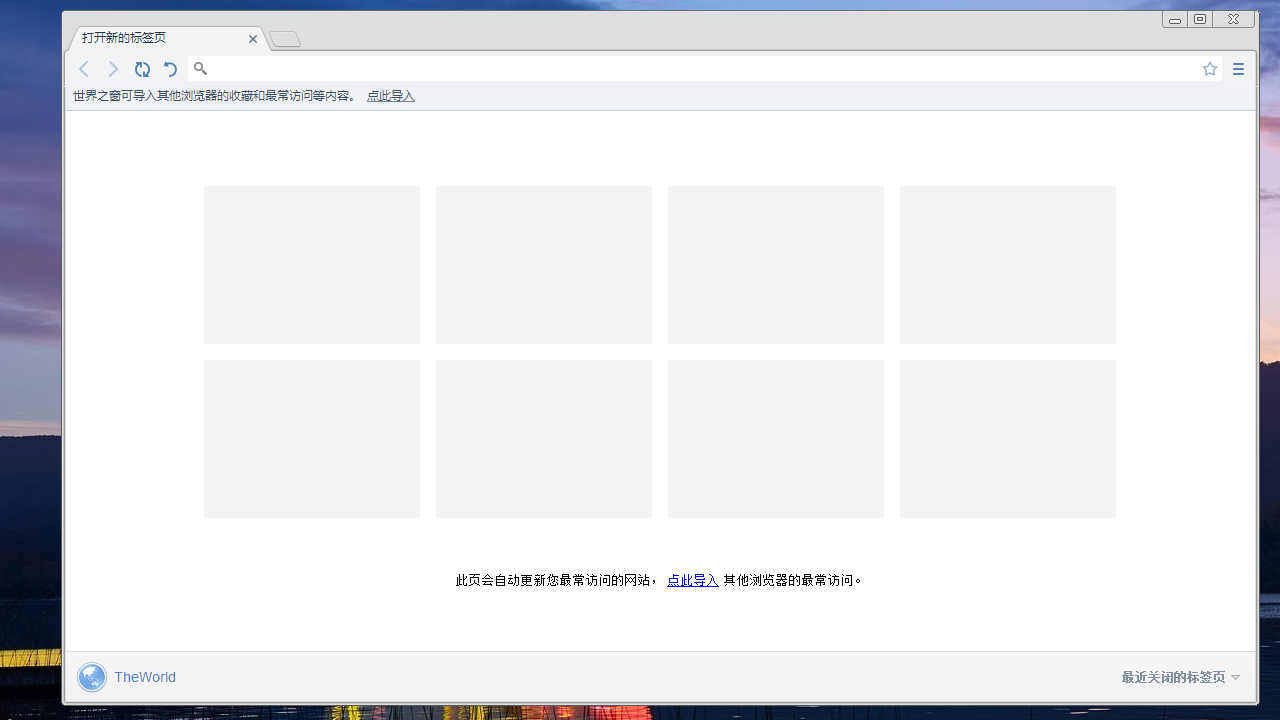Click the undo closed tab arrow icon
This screenshot has height=720, width=1280.
tap(170, 69)
